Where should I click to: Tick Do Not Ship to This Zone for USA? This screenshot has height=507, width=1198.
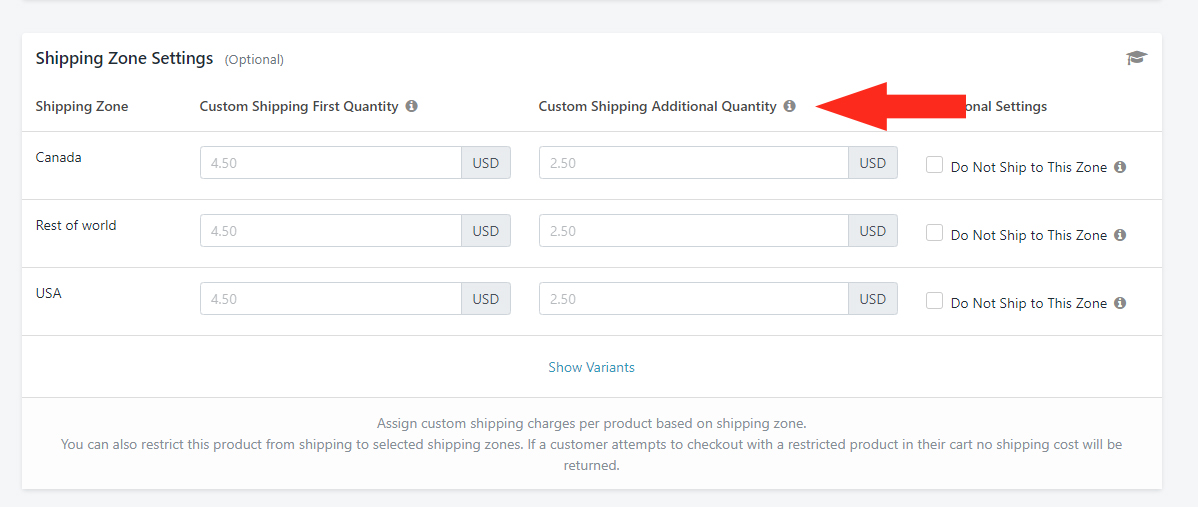[934, 301]
